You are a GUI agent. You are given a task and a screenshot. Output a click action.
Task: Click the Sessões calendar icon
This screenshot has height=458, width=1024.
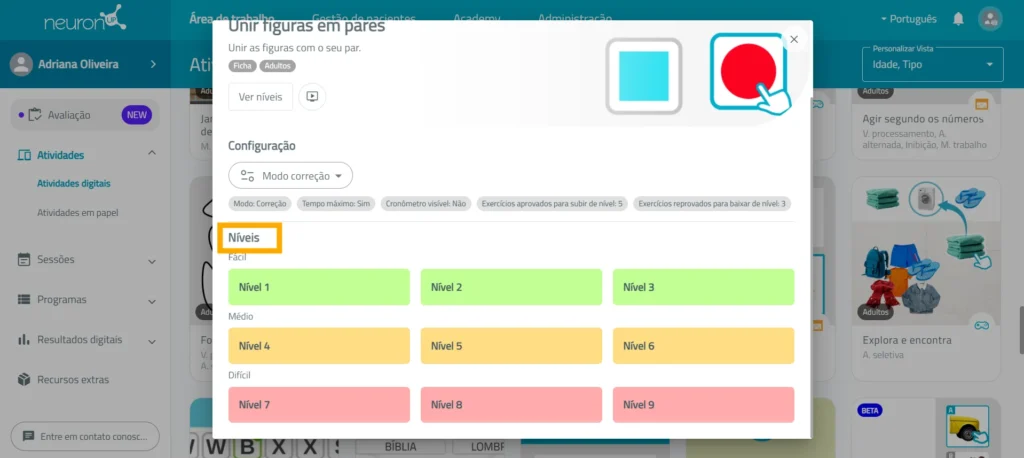(x=24, y=259)
